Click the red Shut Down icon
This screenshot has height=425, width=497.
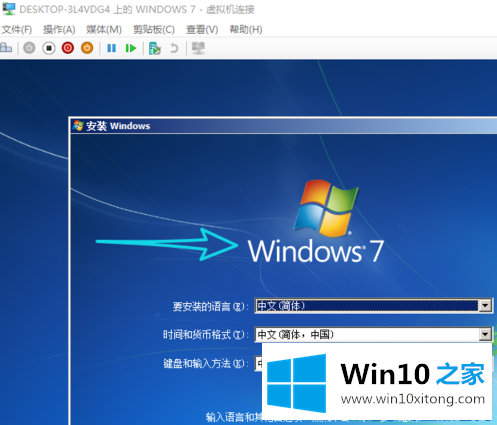tap(68, 48)
